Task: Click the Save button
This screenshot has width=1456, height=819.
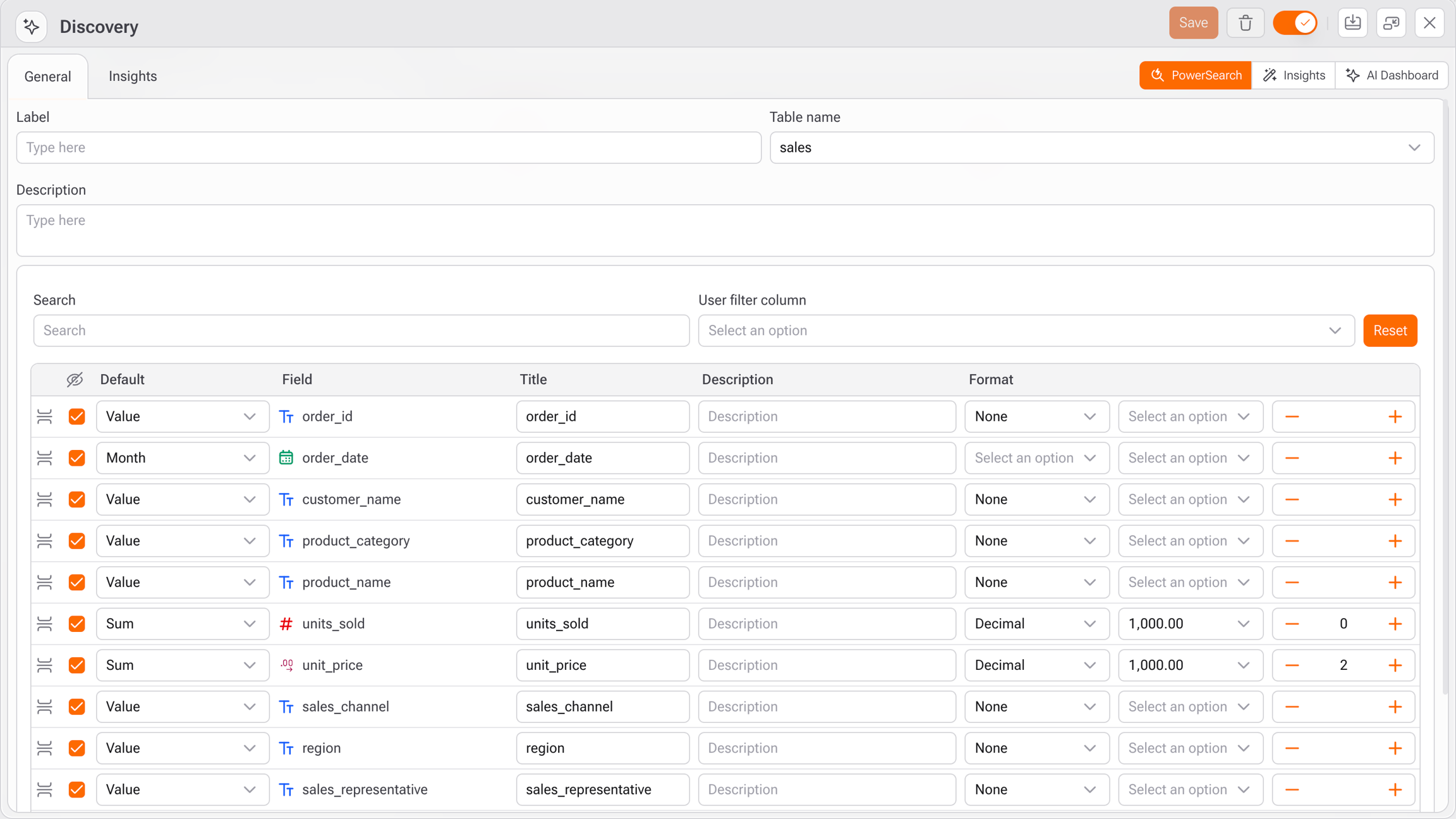Action: coord(1192,23)
